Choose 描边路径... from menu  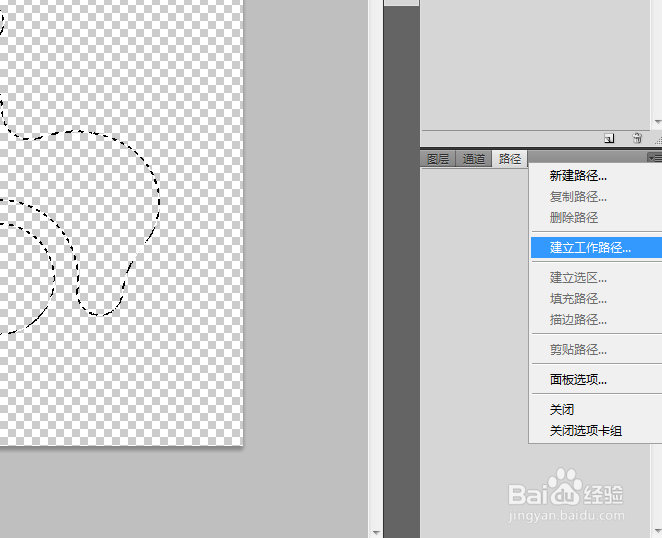click(596, 320)
